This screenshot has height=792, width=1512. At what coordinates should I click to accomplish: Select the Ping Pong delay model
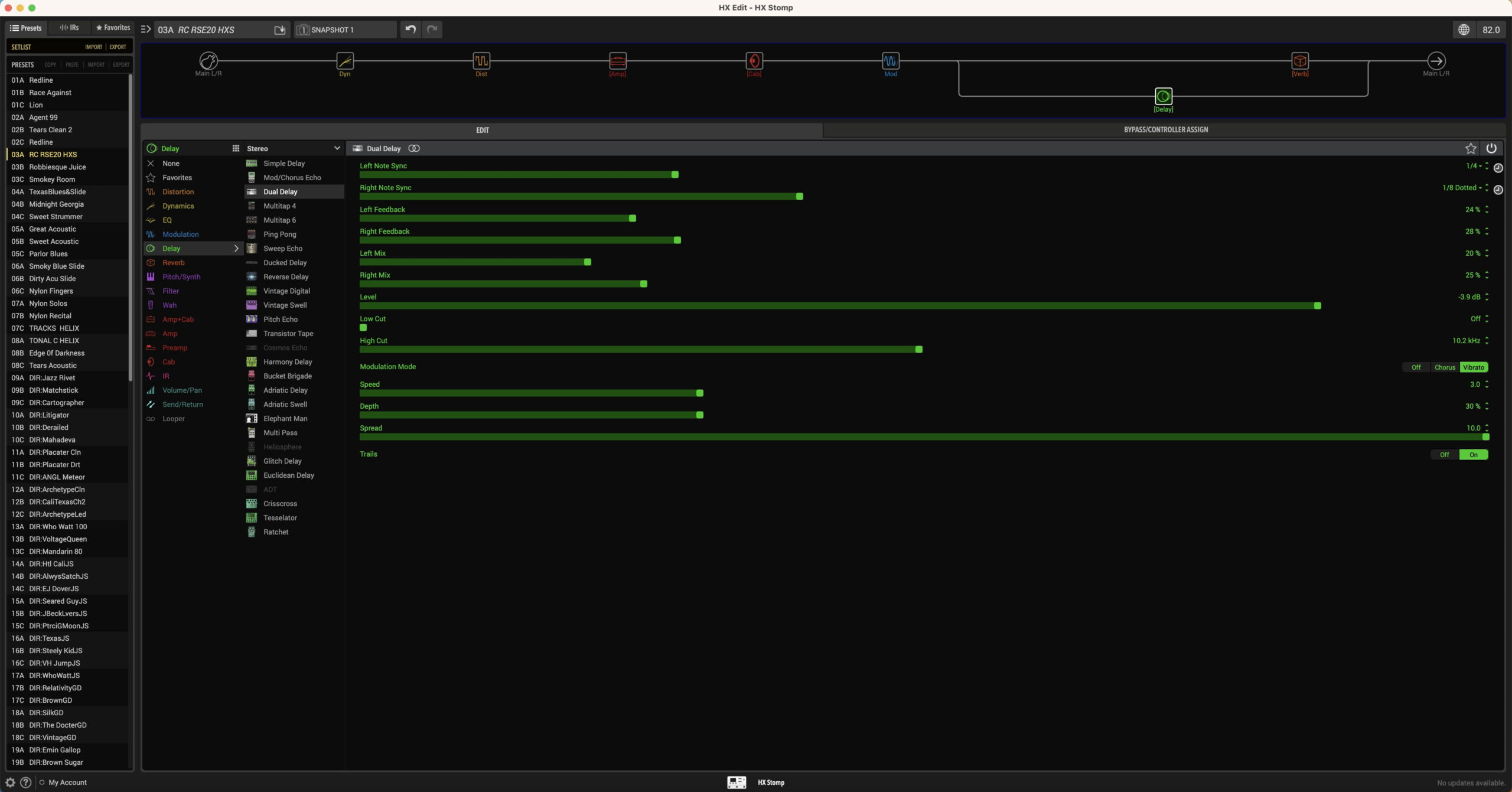pos(279,234)
